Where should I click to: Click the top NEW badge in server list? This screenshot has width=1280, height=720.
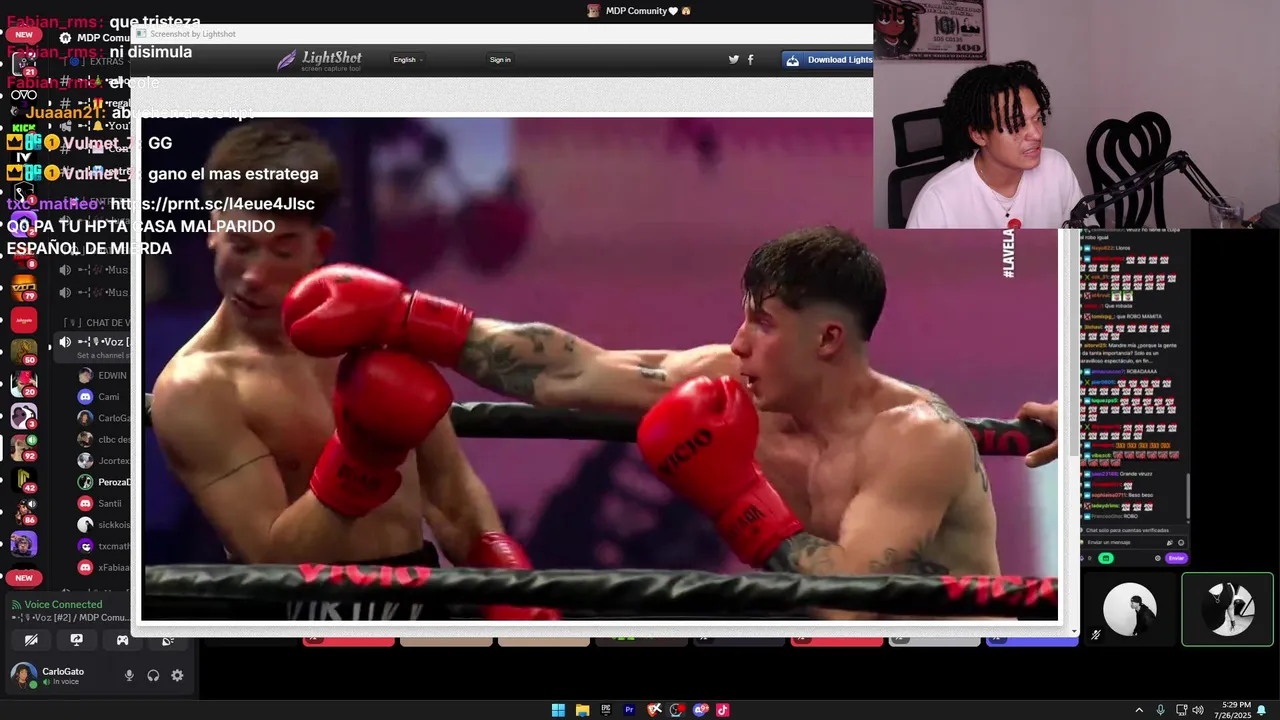24,34
